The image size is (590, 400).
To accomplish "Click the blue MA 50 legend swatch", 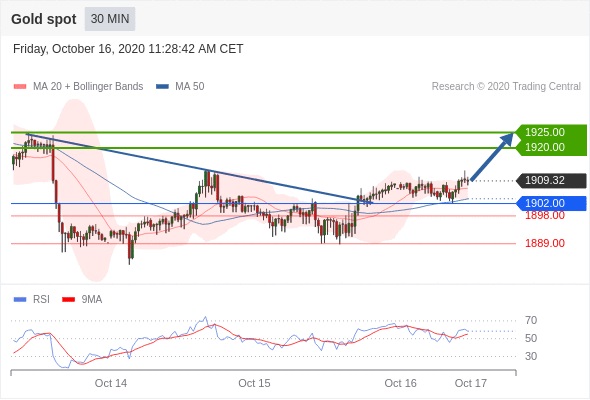I will (x=162, y=87).
